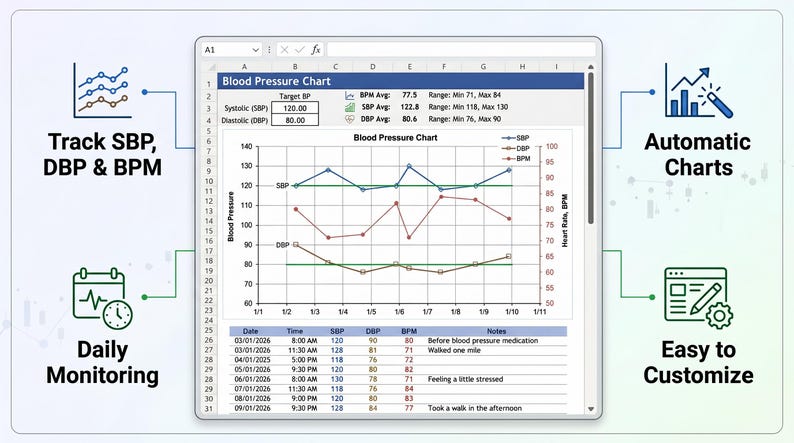Select column header C

(335, 67)
